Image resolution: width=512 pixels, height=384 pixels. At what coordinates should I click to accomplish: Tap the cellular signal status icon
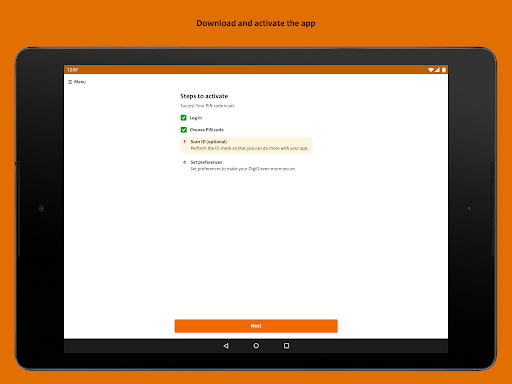click(437, 70)
